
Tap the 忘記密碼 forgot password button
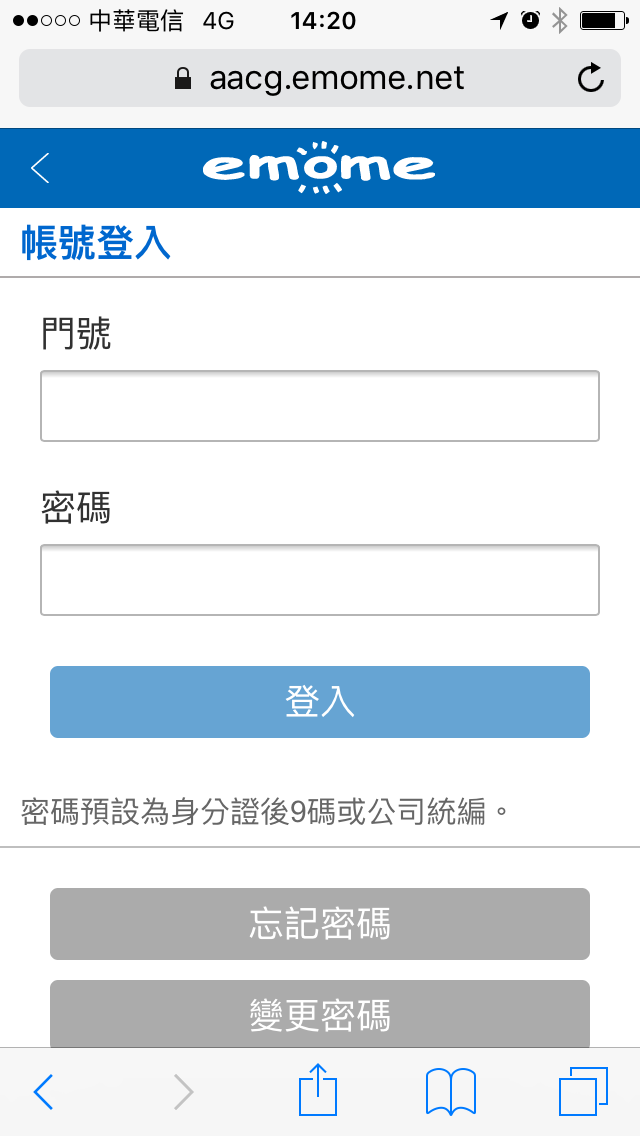320,924
